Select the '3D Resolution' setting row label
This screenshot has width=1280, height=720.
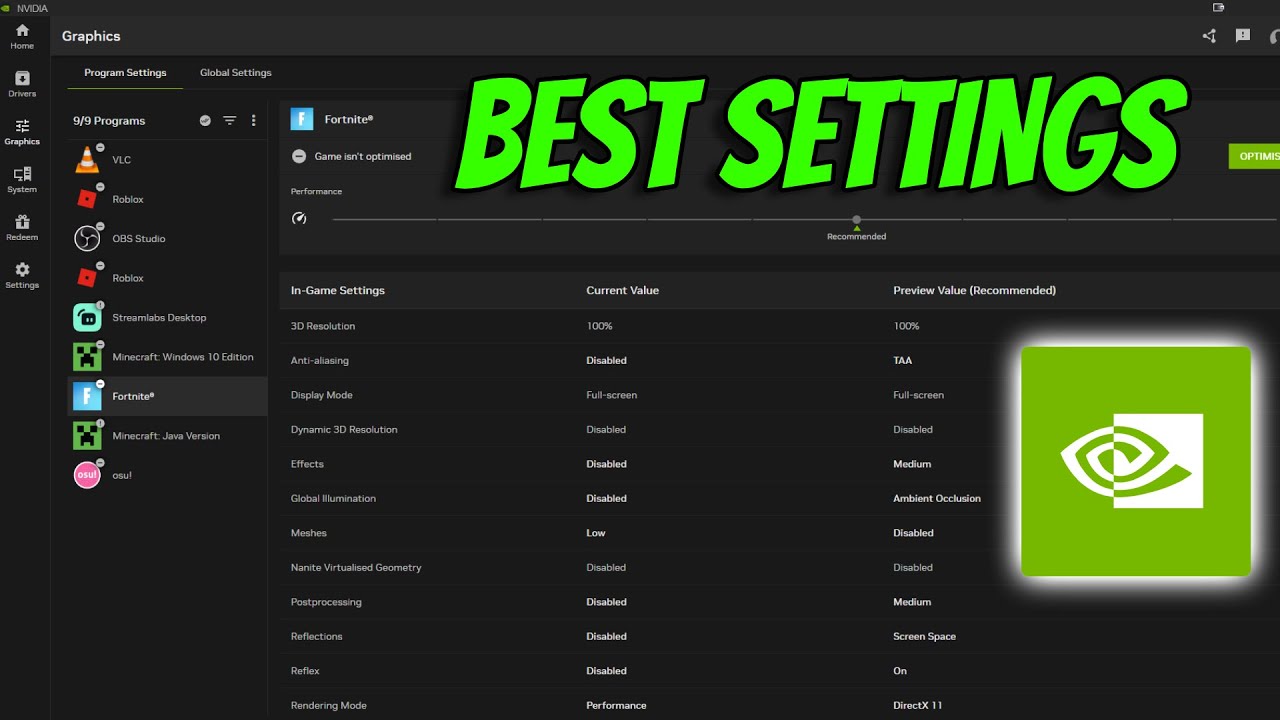pos(323,326)
